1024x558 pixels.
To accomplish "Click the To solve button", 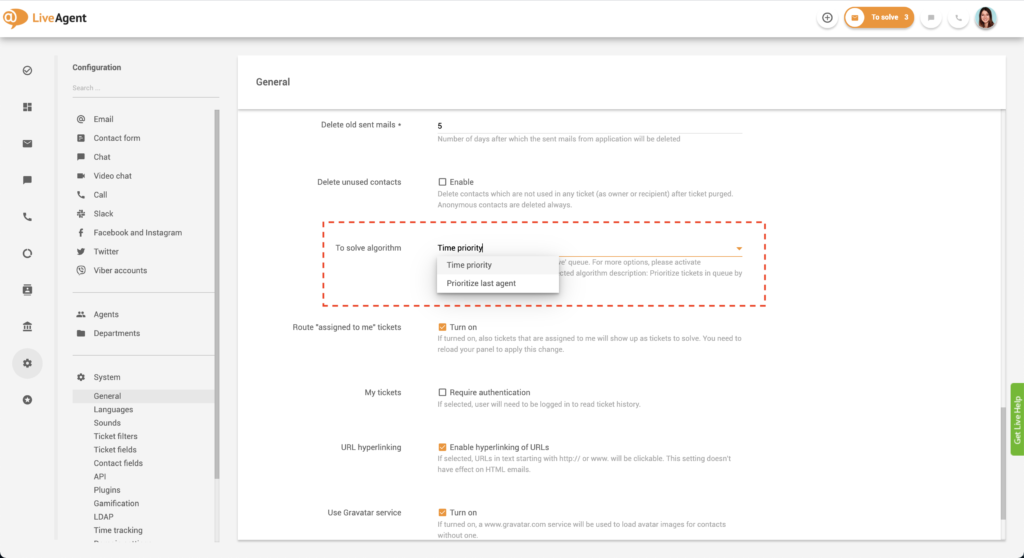I will [x=879, y=18].
